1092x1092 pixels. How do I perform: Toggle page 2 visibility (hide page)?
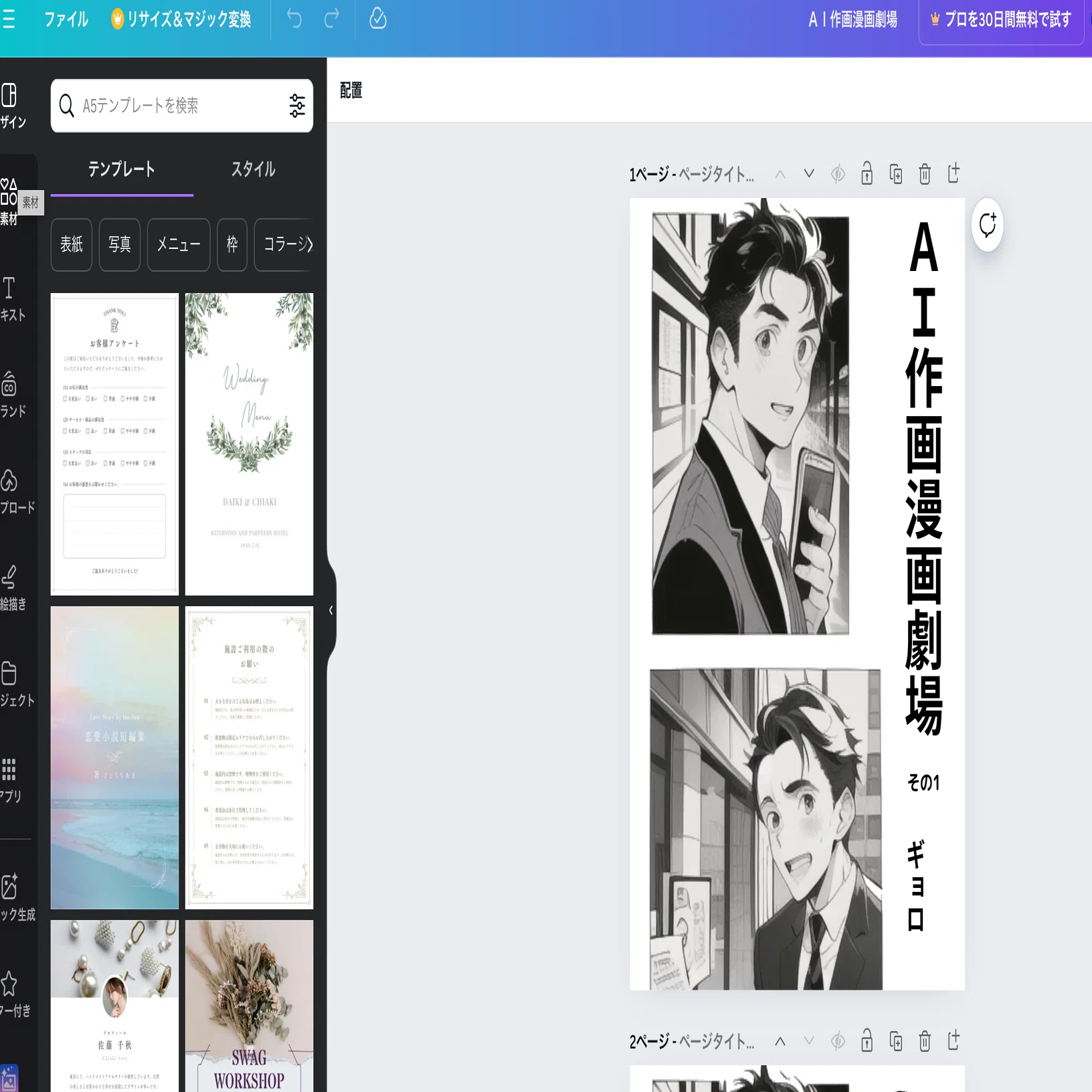838,1041
